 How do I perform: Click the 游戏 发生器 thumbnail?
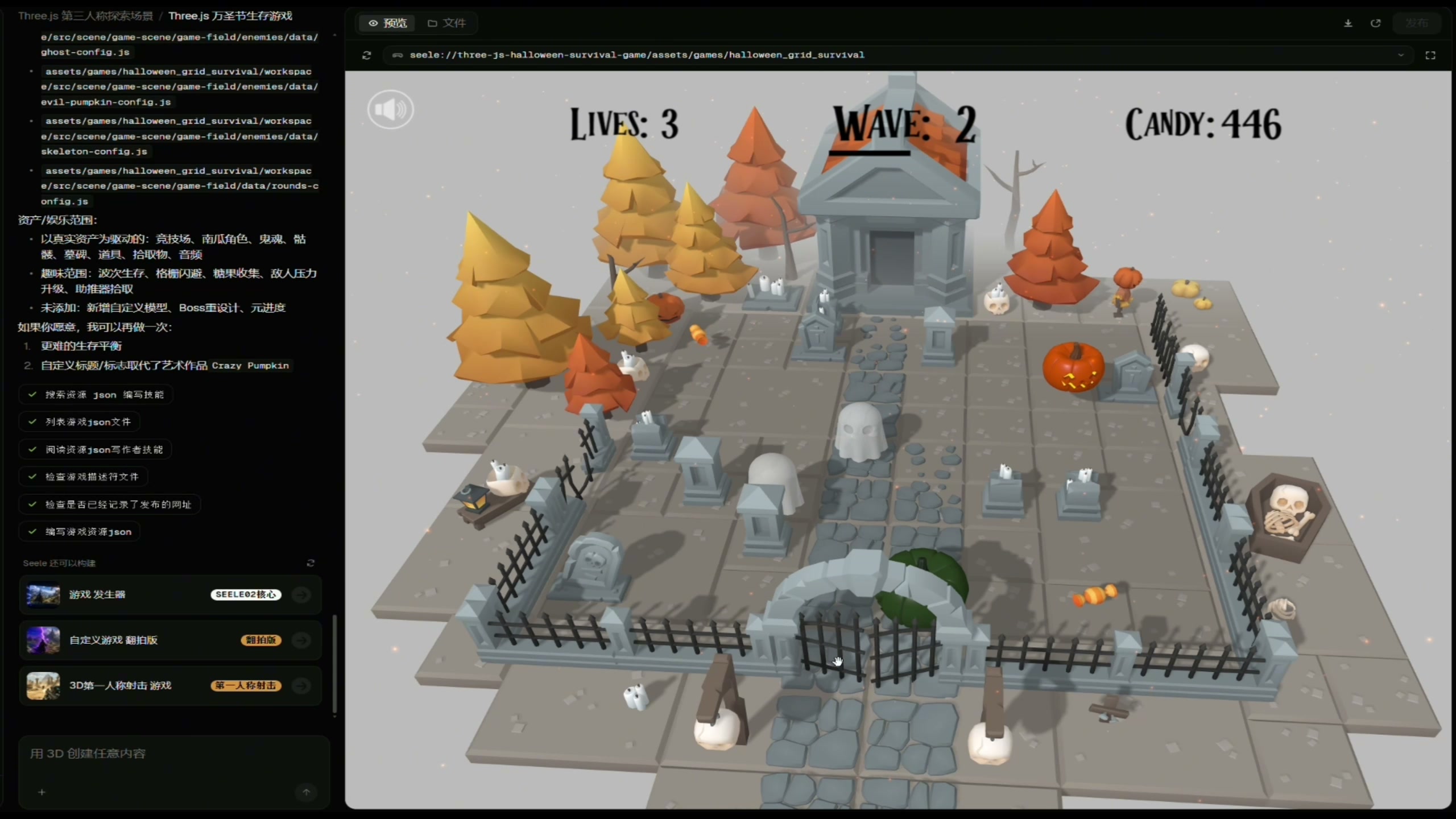pos(43,595)
